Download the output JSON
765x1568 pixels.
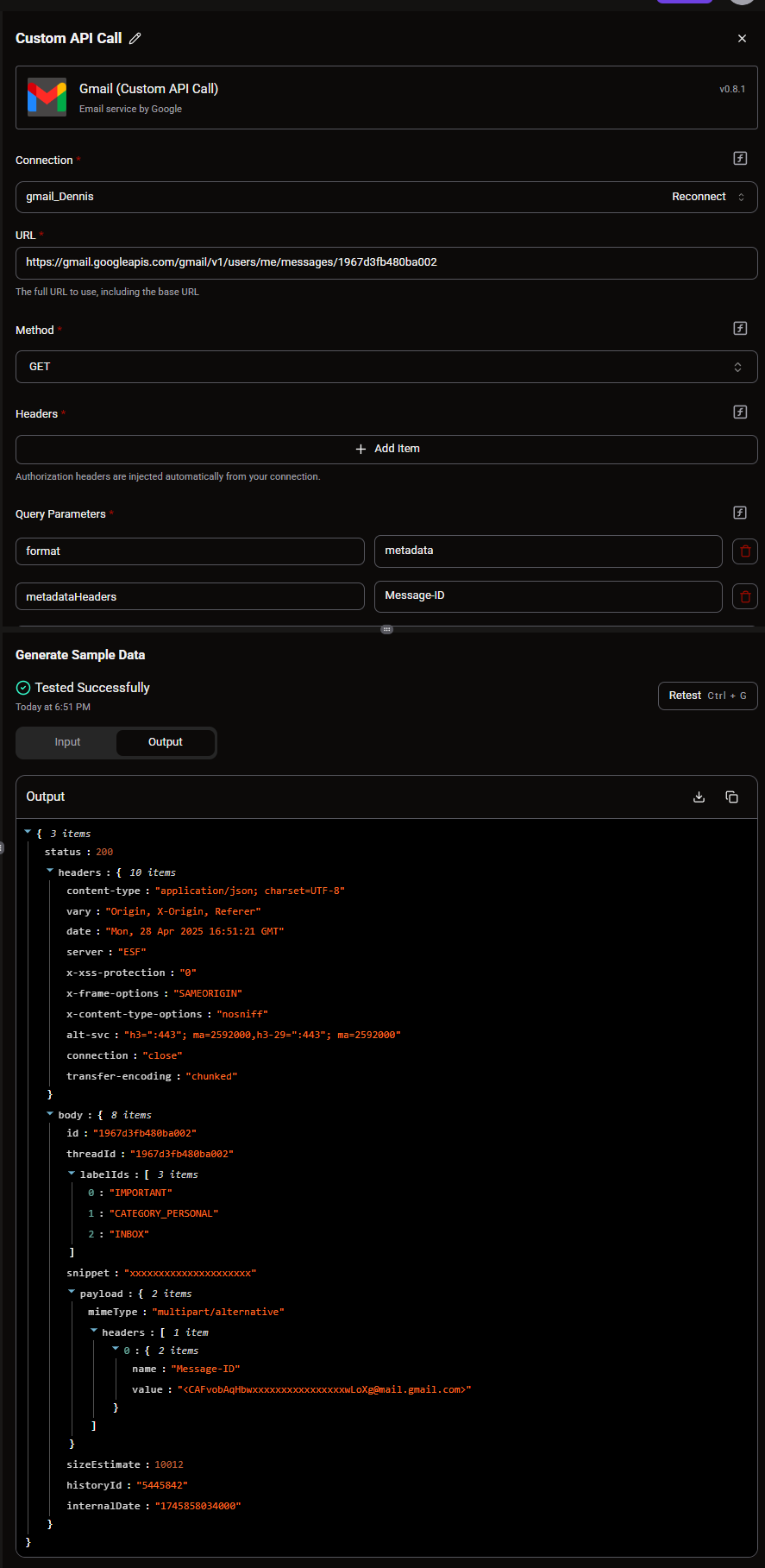pyautogui.click(x=699, y=797)
